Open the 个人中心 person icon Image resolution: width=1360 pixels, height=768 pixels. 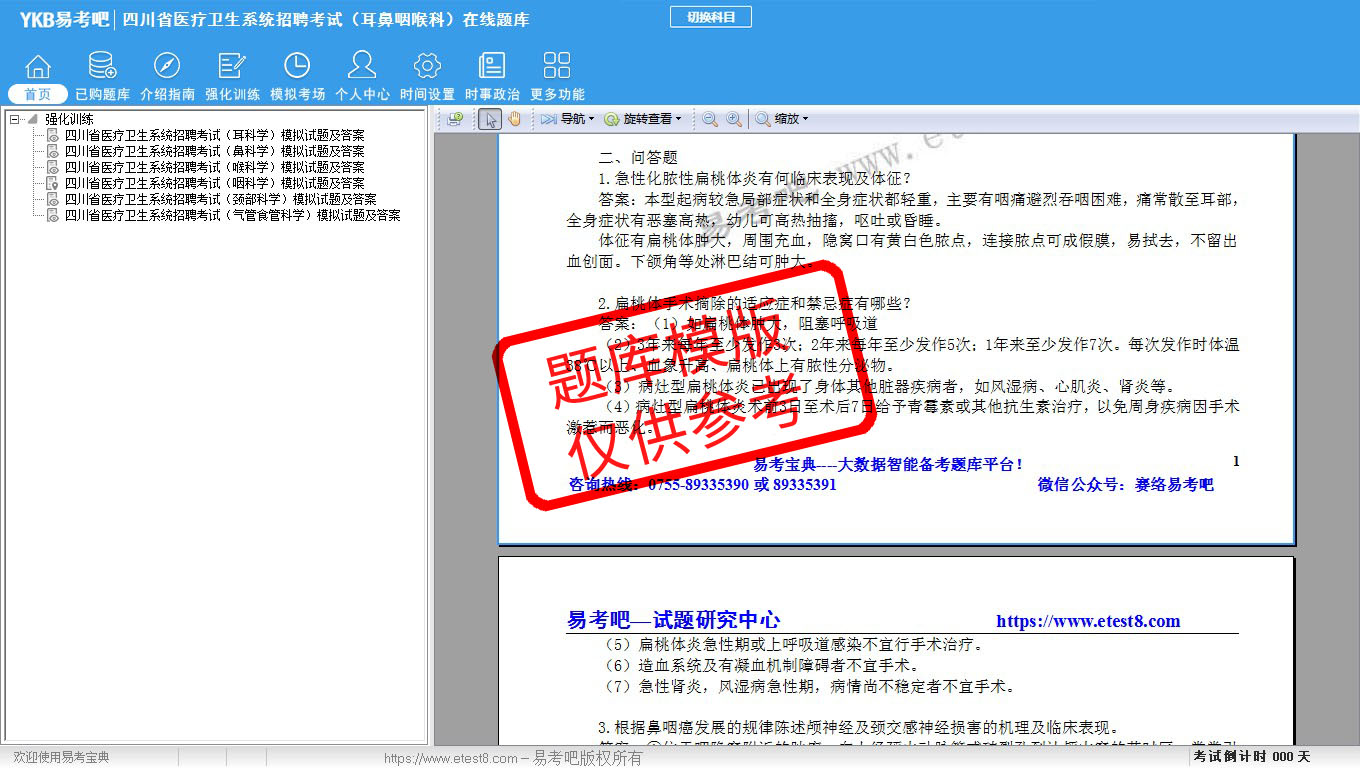(362, 66)
